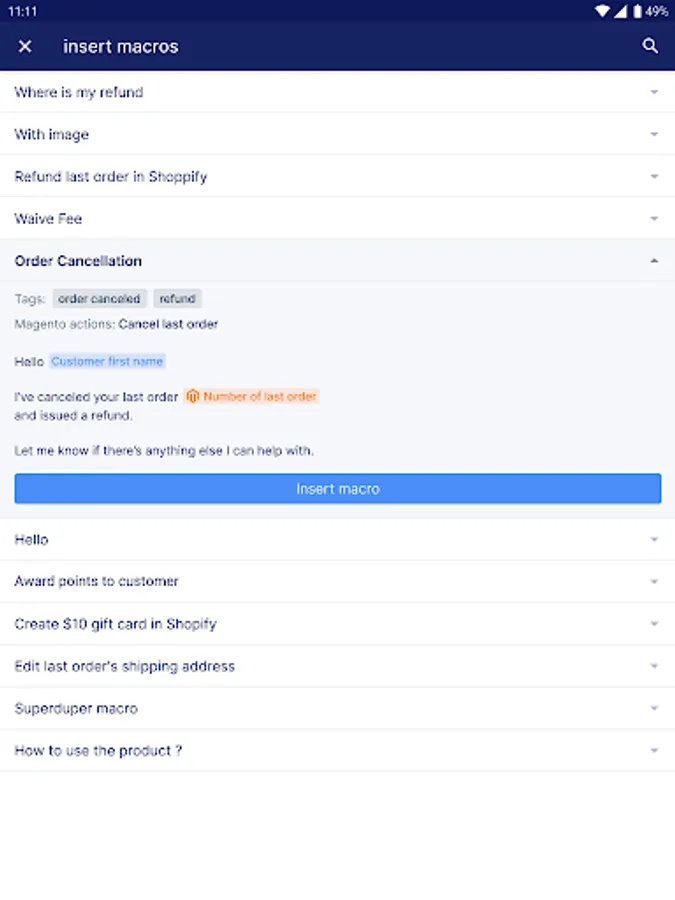675x900 pixels.
Task: Tap the Wi-Fi signal status icon
Action: (601, 11)
